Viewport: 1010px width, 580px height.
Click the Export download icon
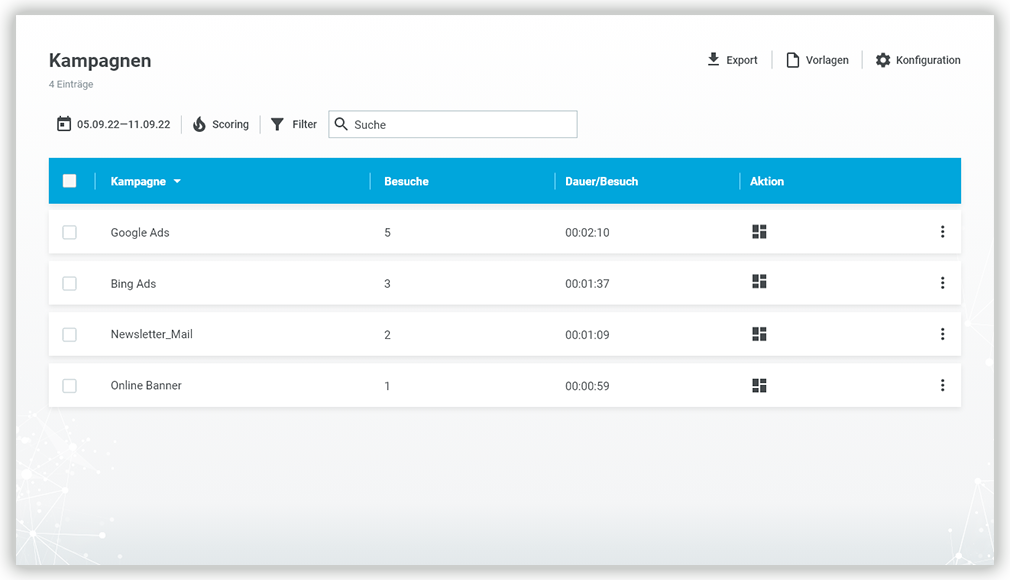click(713, 60)
